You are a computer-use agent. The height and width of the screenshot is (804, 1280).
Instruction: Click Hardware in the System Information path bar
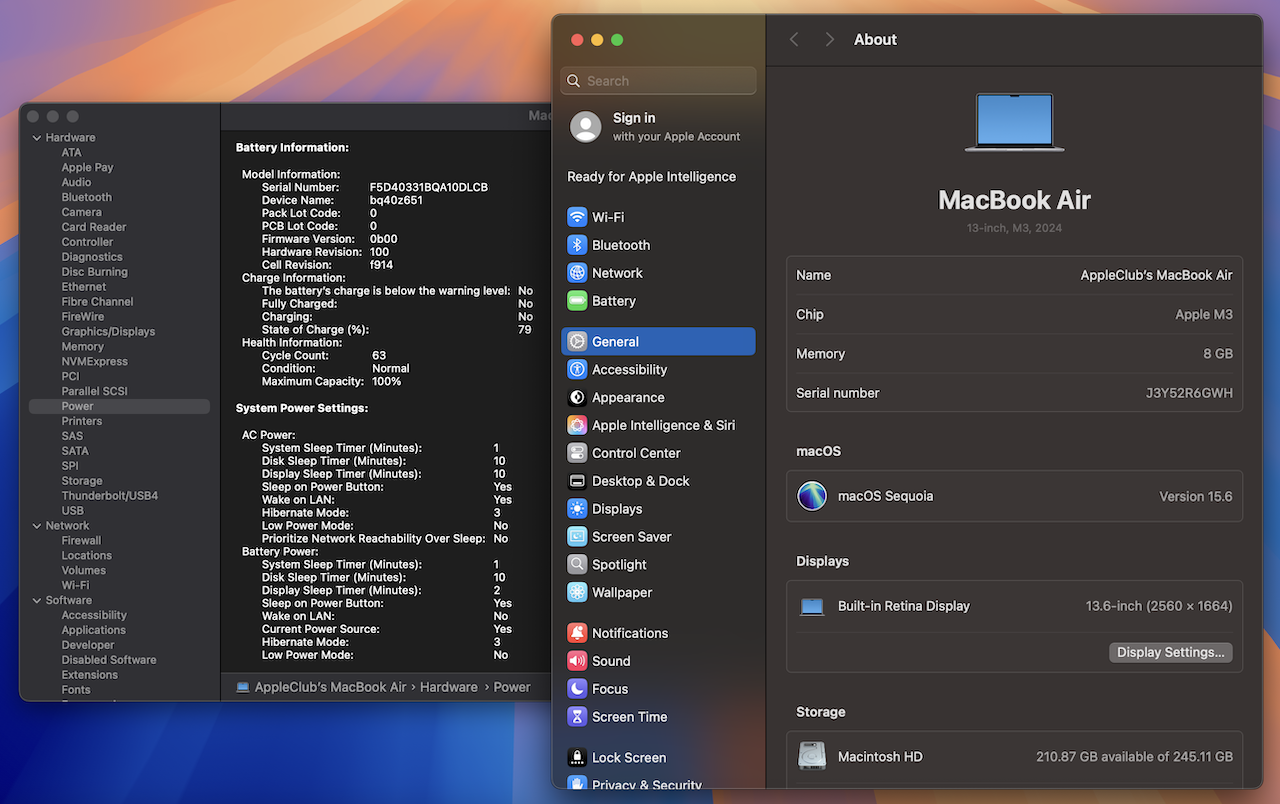coord(449,687)
